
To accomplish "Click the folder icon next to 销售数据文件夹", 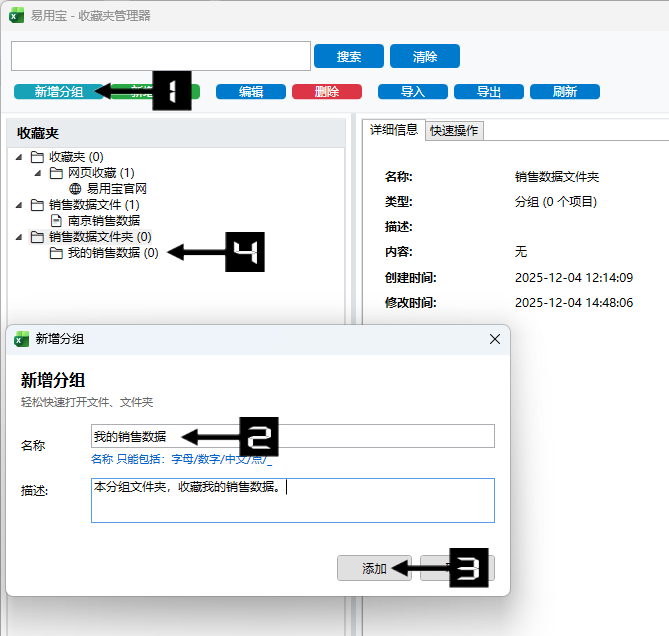I will tap(37, 237).
